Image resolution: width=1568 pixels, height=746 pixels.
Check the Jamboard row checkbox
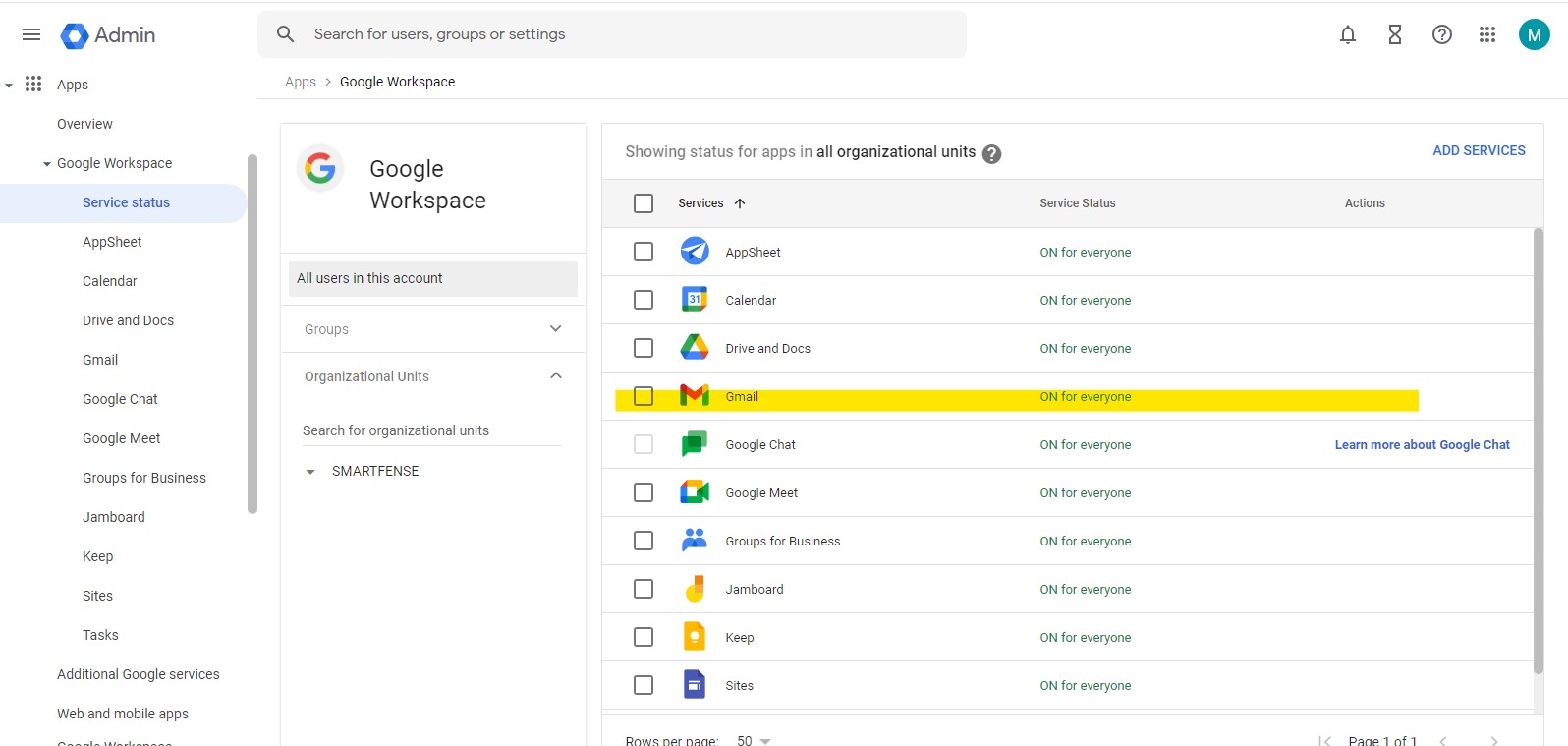point(644,589)
